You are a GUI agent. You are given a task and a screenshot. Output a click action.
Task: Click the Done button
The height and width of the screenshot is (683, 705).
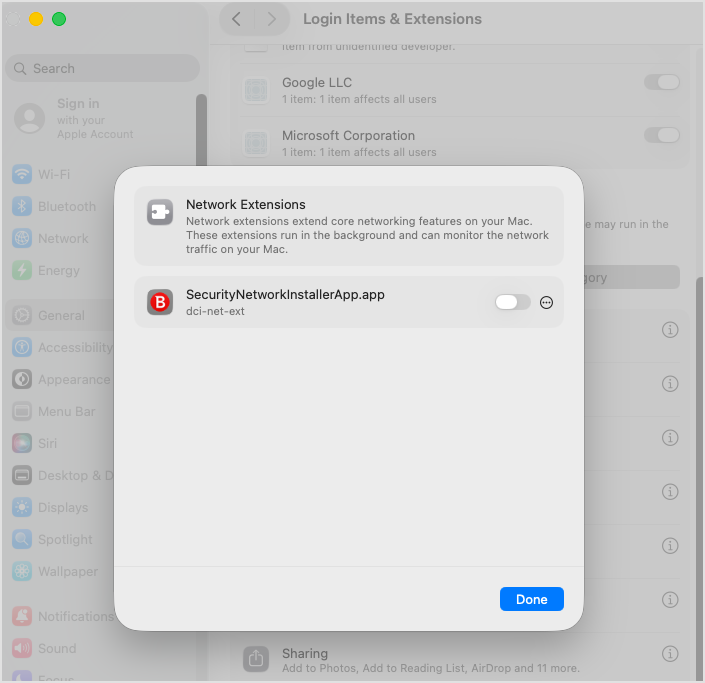(x=531, y=599)
